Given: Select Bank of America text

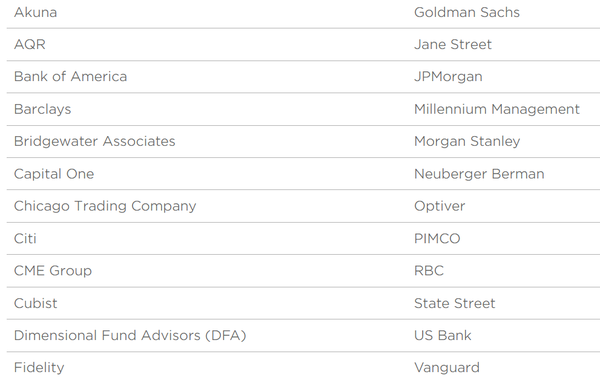Looking at the screenshot, I should pos(70,77).
